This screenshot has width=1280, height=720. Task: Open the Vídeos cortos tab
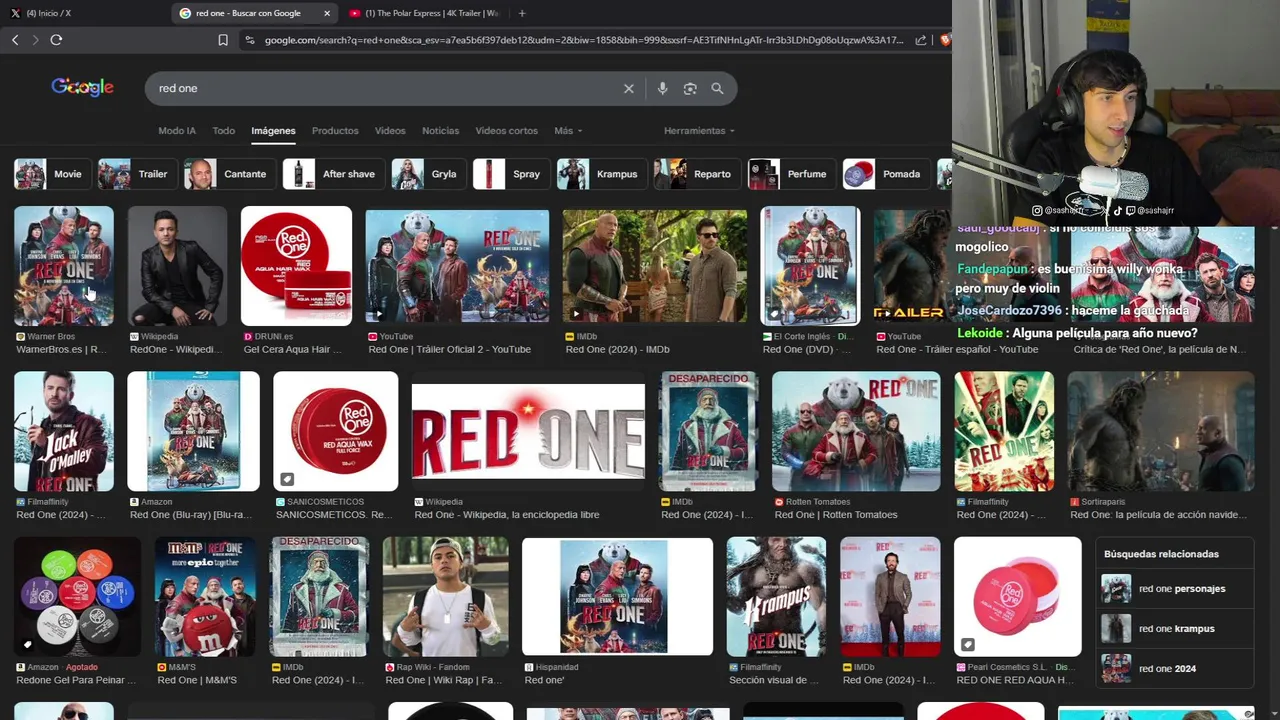506,131
